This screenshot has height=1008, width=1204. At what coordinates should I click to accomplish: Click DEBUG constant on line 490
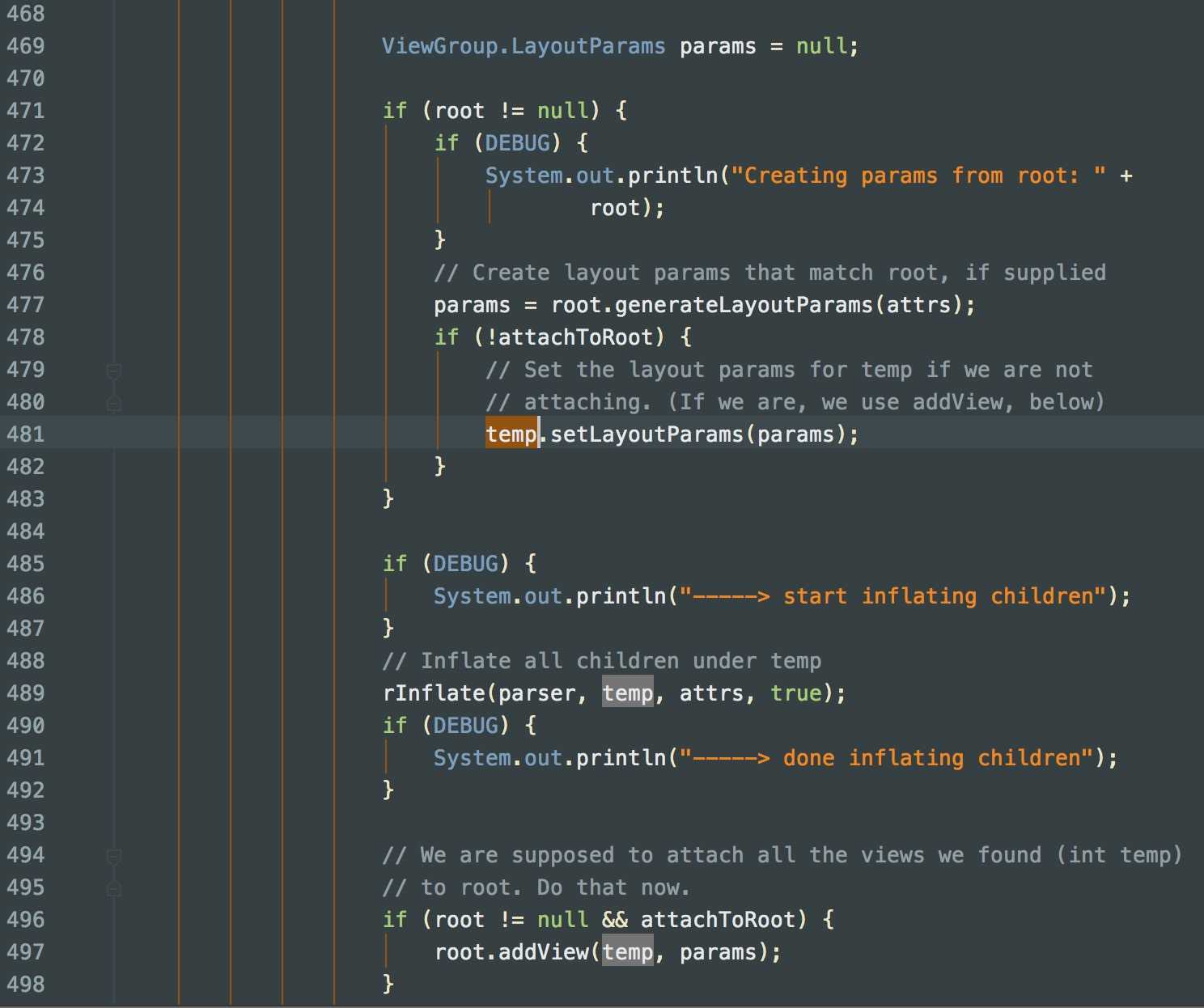pyautogui.click(x=465, y=726)
